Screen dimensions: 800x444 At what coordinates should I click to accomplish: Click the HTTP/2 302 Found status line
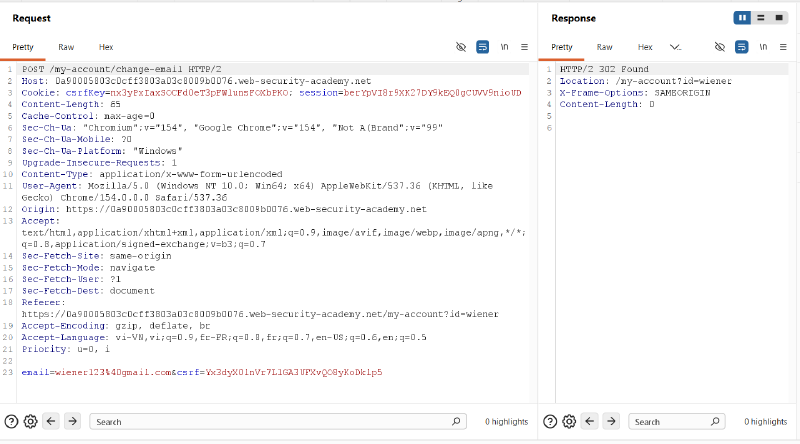tap(604, 69)
